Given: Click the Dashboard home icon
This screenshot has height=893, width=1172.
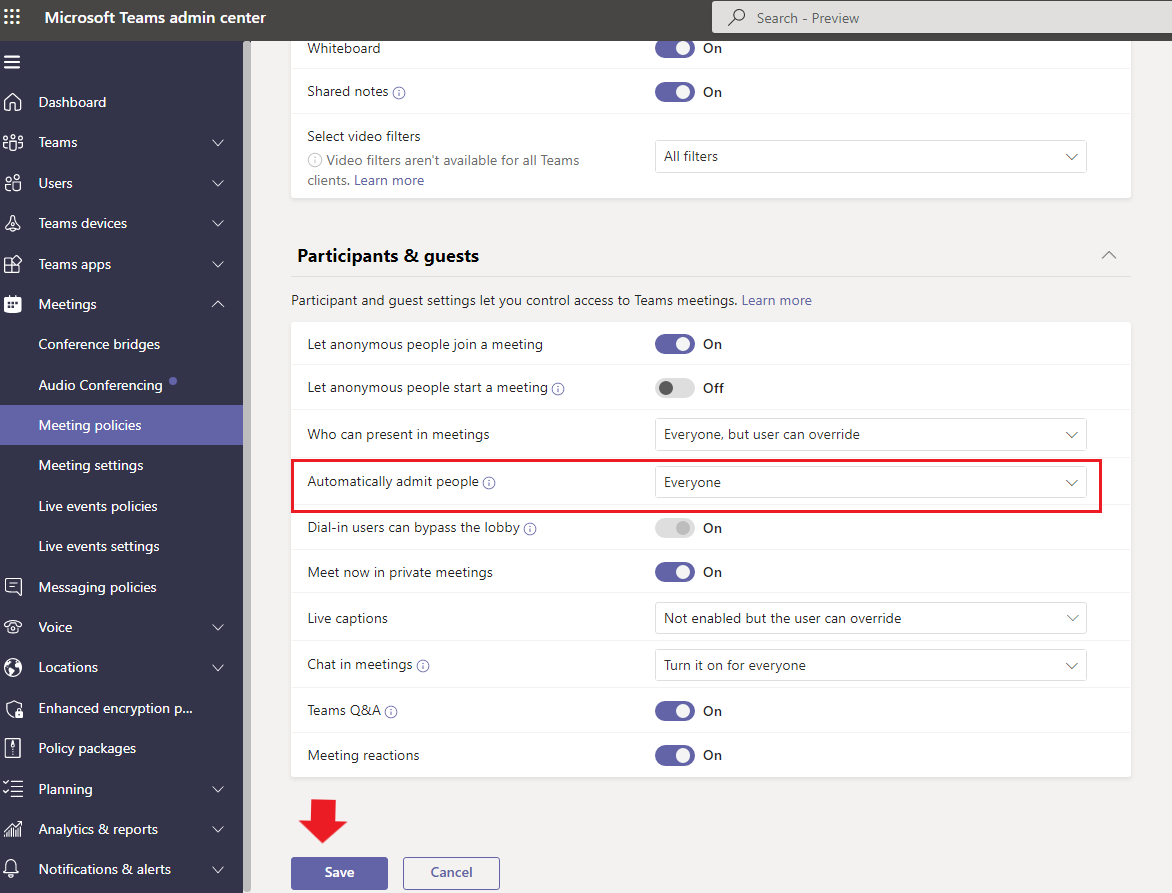Looking at the screenshot, I should 13,102.
